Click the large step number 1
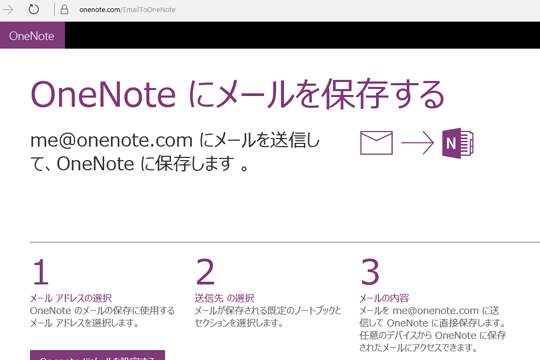This screenshot has width=540, height=360. tap(41, 272)
